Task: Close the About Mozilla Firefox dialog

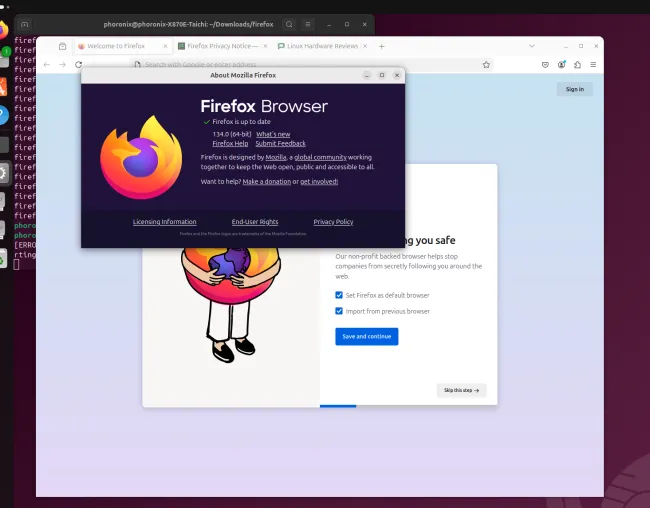Action: pos(397,75)
